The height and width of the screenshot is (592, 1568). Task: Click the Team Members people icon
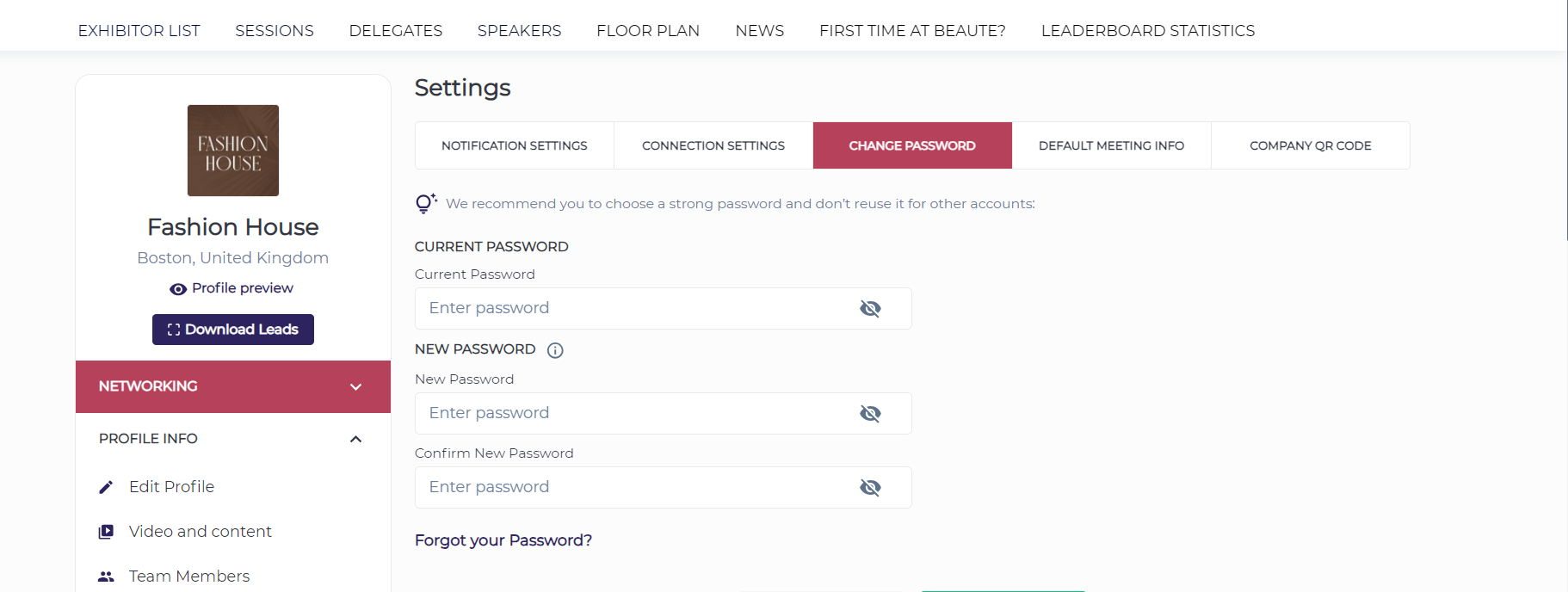coord(106,577)
